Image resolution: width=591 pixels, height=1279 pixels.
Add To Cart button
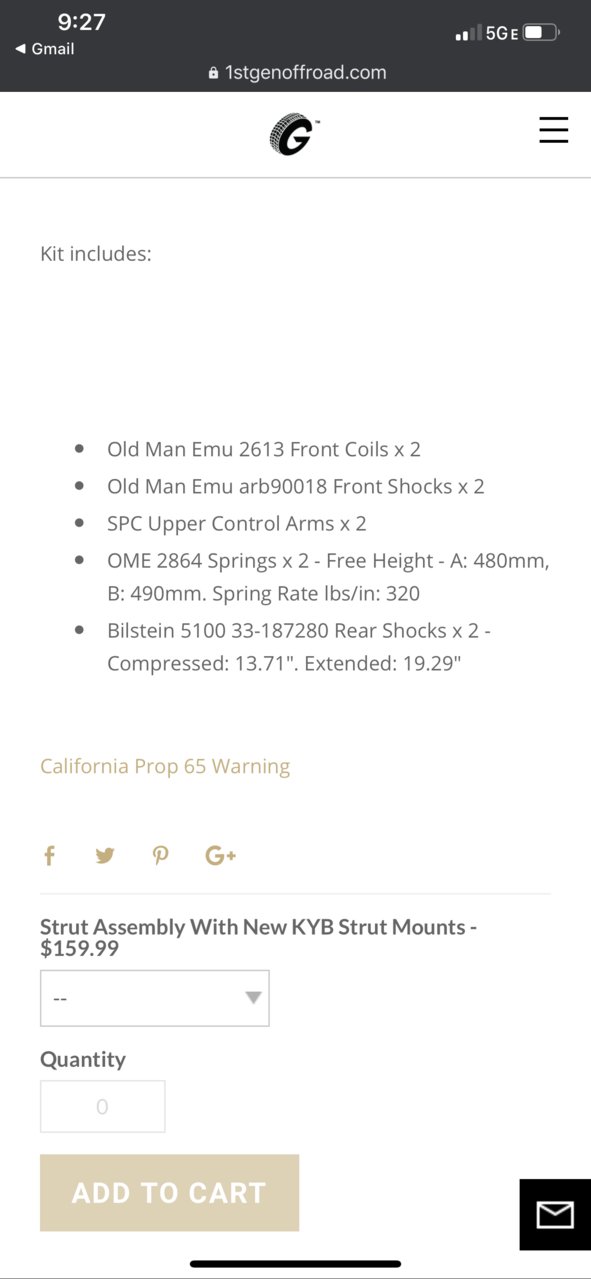169,1193
